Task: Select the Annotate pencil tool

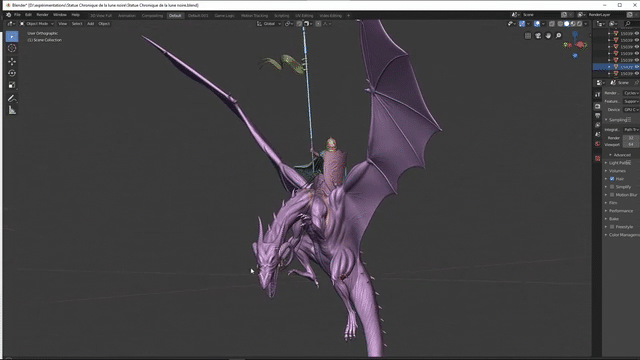Action: [x=12, y=98]
